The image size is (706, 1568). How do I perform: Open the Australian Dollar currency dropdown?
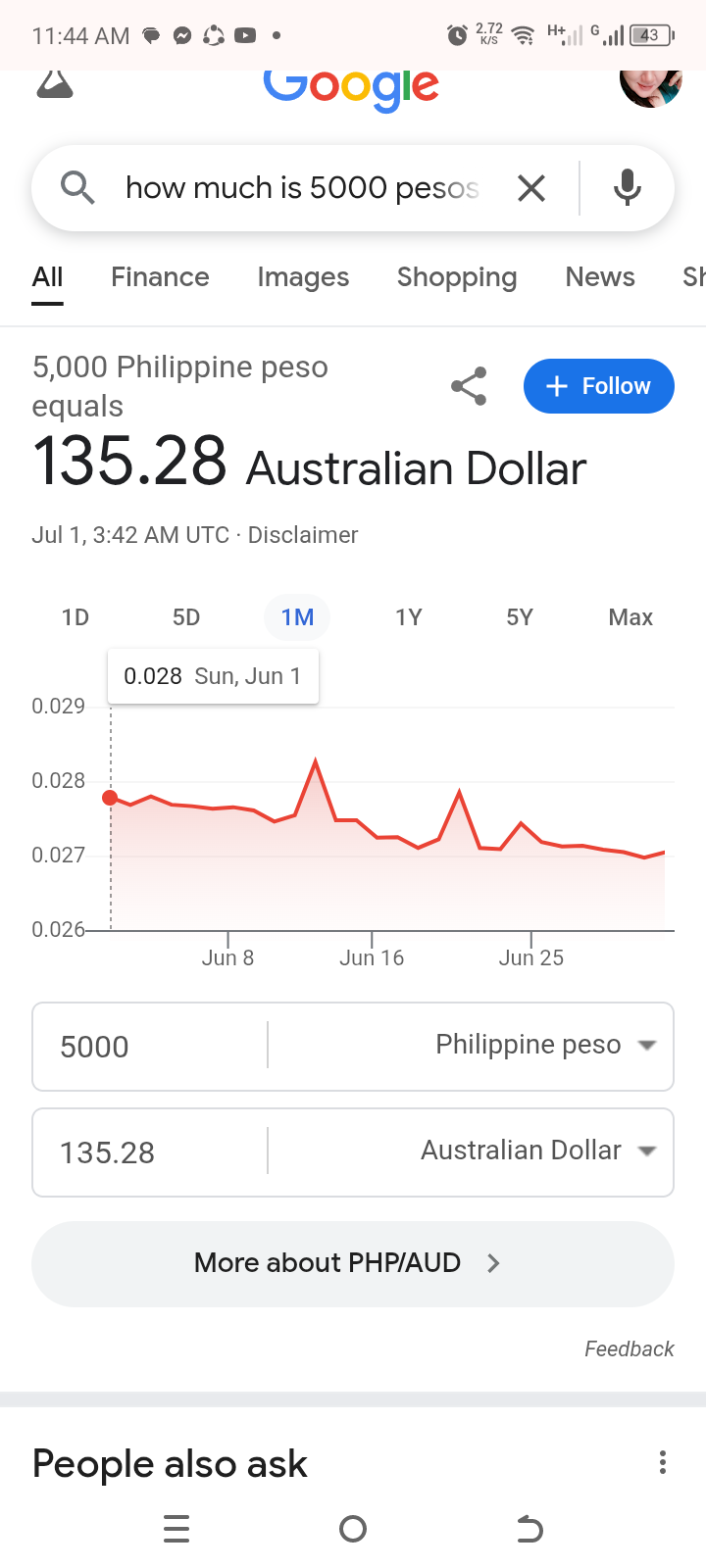pyautogui.click(x=537, y=1151)
